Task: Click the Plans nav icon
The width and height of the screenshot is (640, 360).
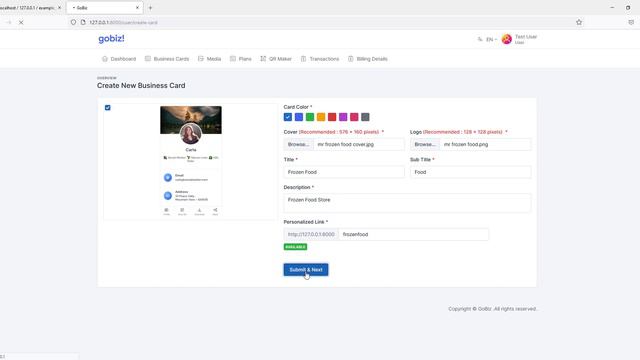Action: 233,59
